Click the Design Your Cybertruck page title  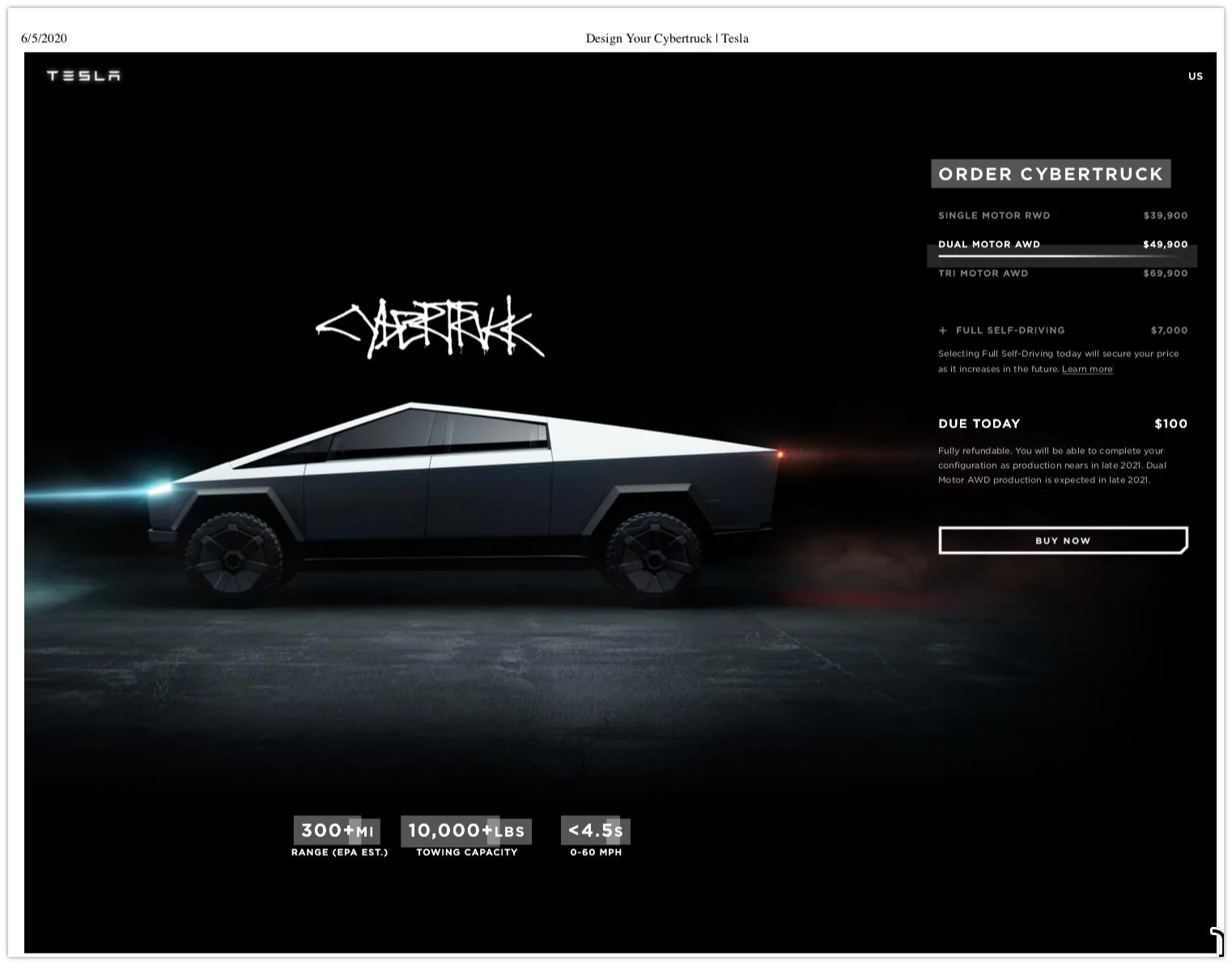pyautogui.click(x=667, y=38)
